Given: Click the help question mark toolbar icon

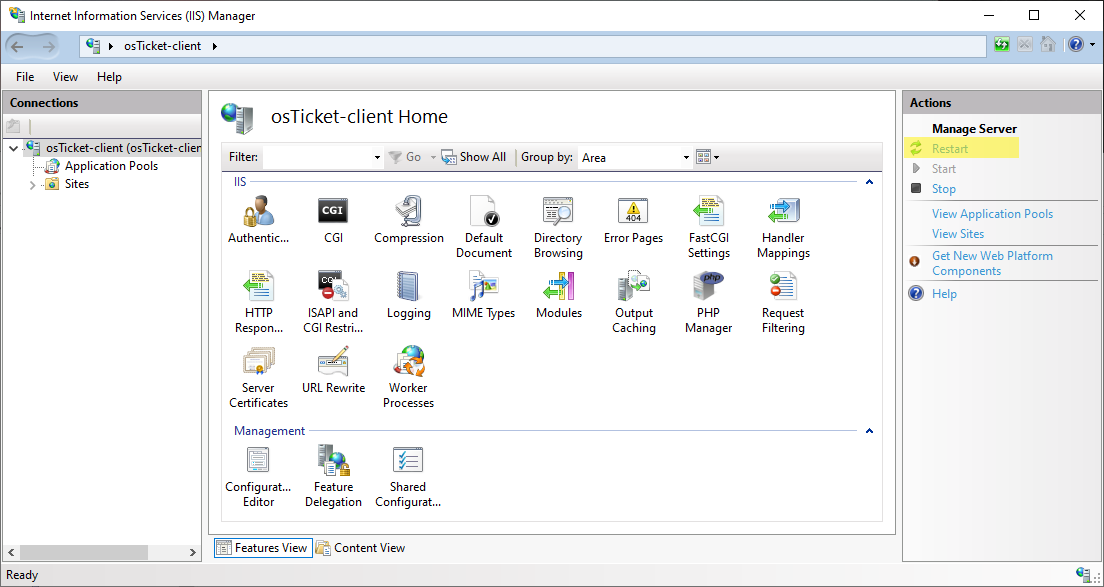Looking at the screenshot, I should coord(1076,44).
